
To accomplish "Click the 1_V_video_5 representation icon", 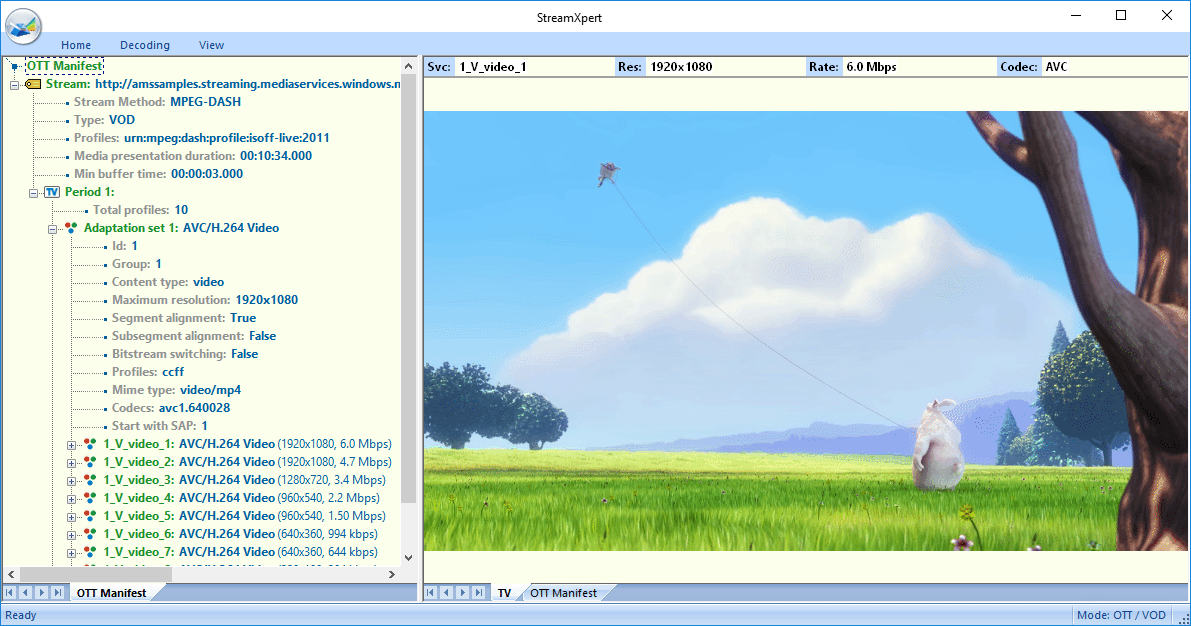I will (x=90, y=516).
